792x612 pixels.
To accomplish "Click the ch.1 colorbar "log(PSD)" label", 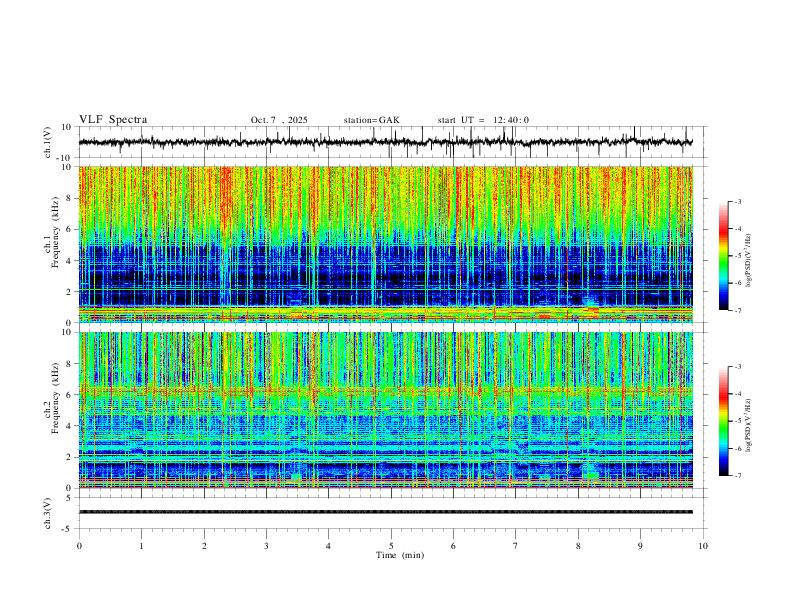I will pos(749,261).
